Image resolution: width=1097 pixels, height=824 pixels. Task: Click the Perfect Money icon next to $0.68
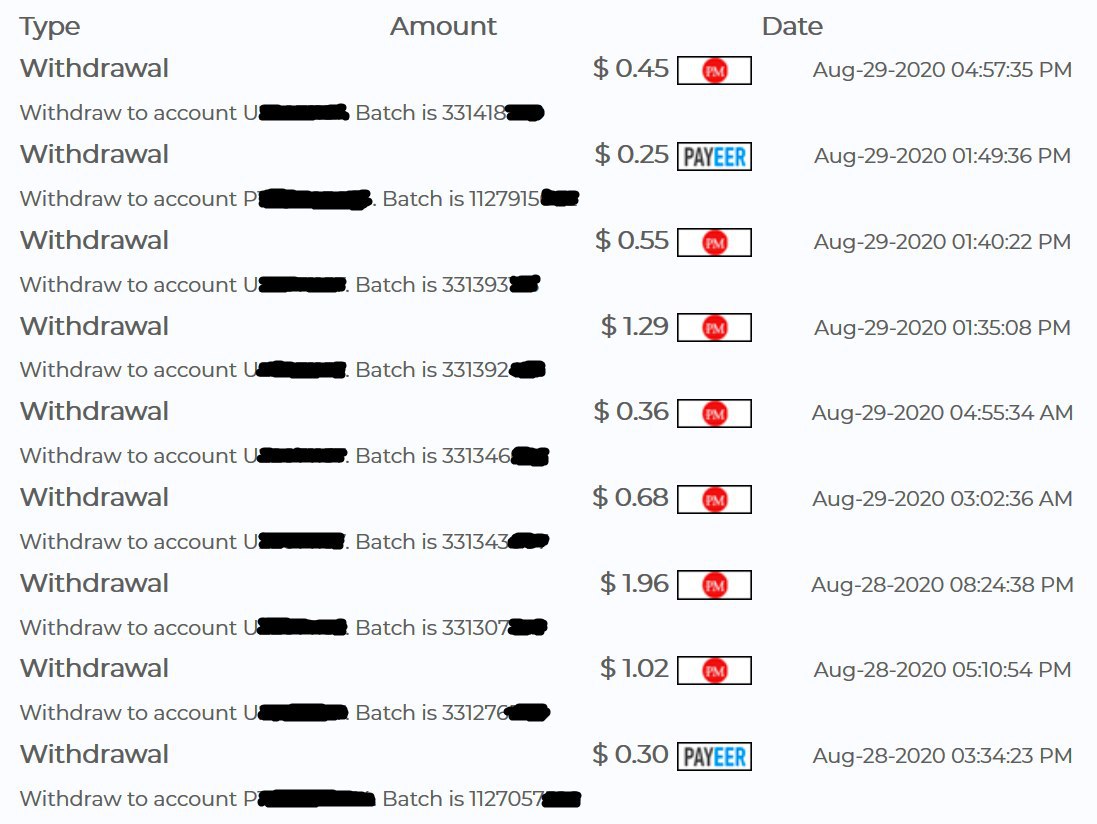click(714, 499)
